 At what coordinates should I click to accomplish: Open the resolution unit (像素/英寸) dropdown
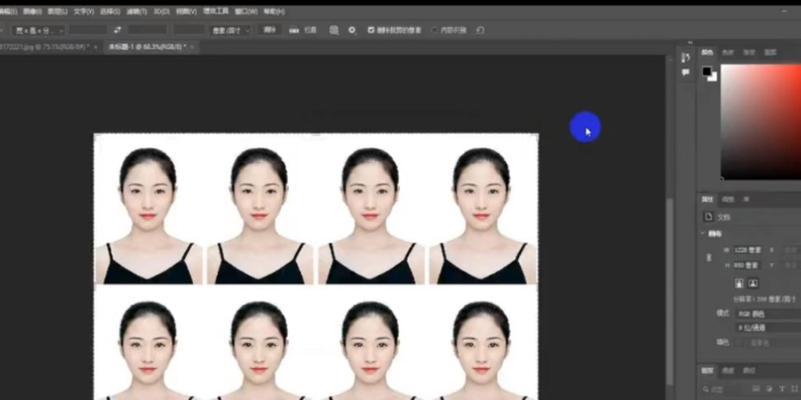tap(231, 30)
